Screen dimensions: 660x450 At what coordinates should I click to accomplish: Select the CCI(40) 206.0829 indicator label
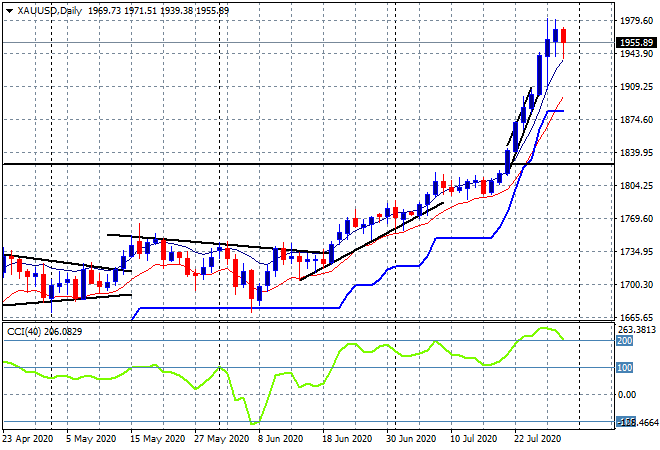(45, 332)
